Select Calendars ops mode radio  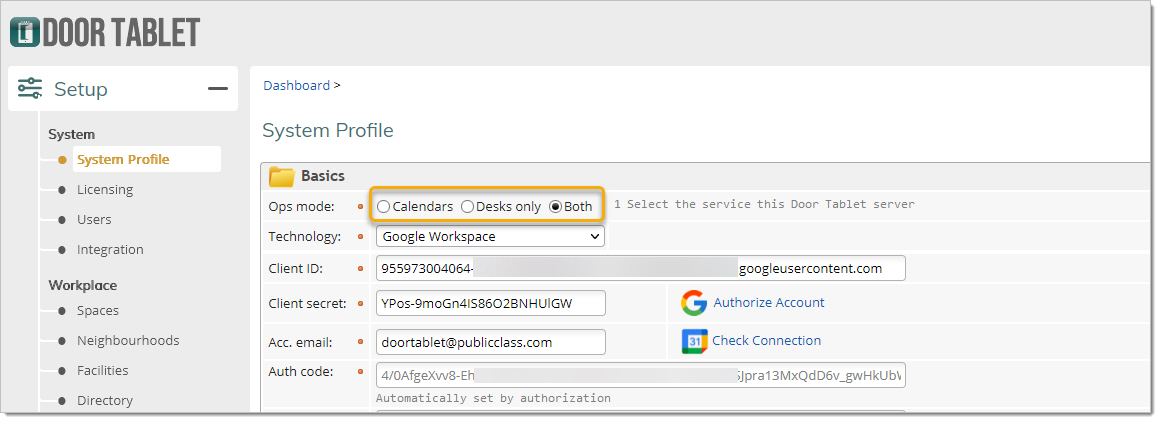(384, 207)
